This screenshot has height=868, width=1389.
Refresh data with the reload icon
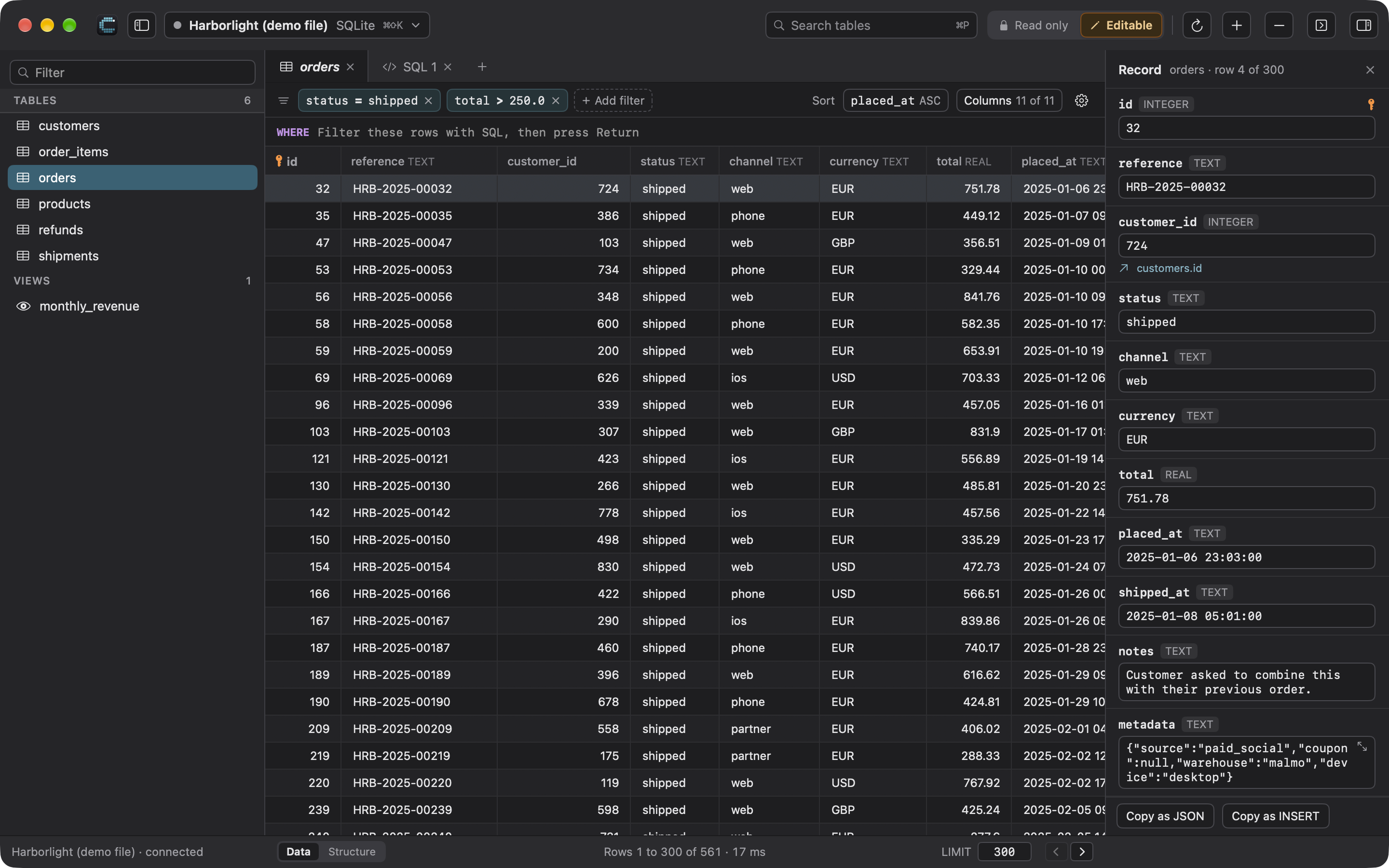pos(1197,25)
